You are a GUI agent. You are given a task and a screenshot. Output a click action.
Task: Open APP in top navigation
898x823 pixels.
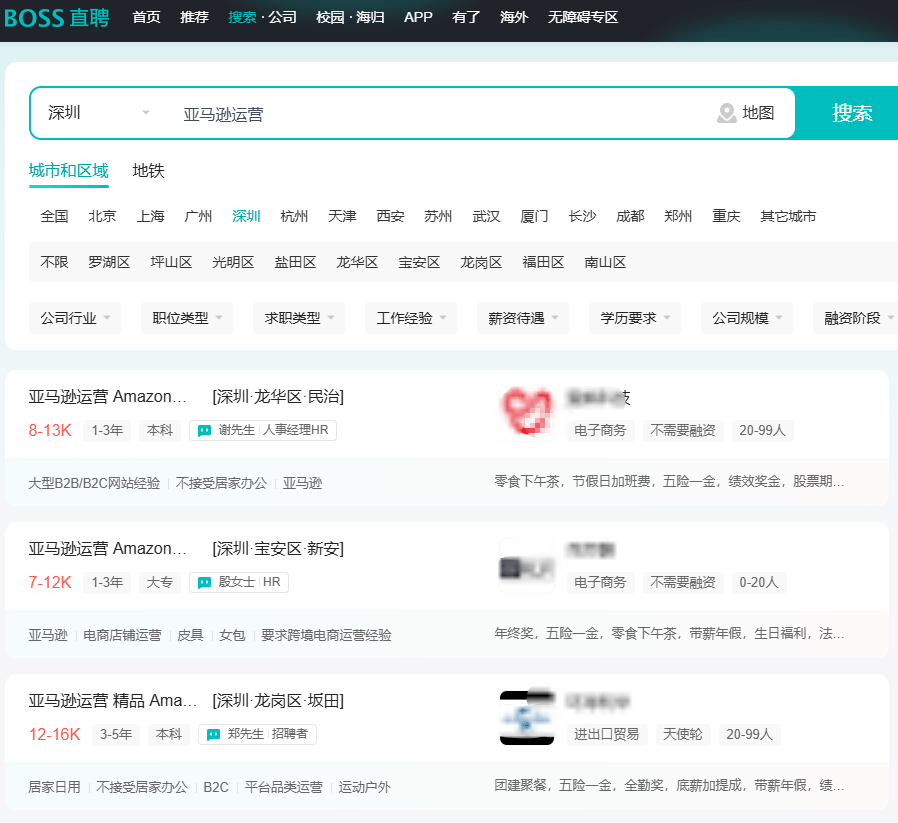[418, 17]
